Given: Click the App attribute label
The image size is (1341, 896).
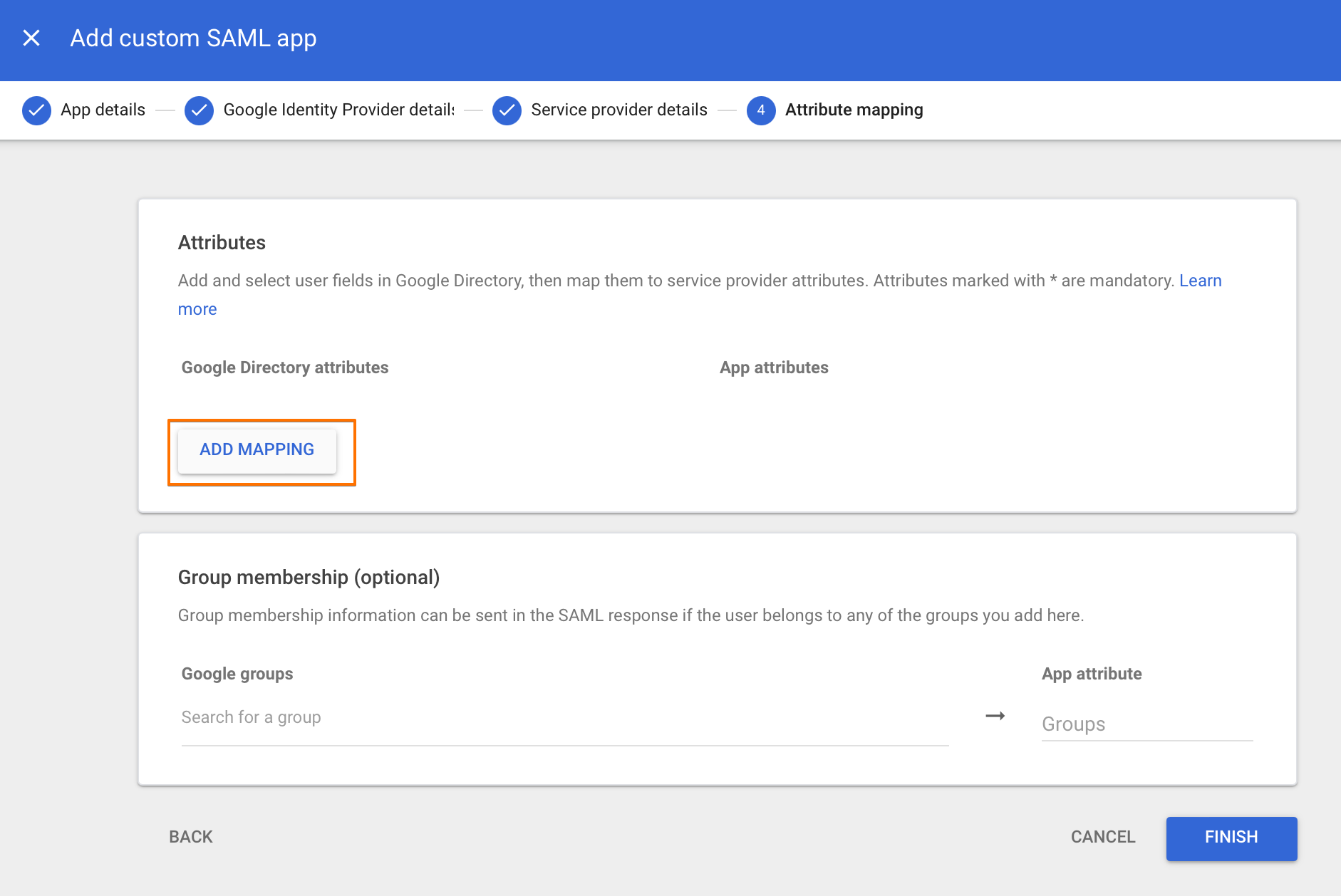Looking at the screenshot, I should click(1092, 674).
